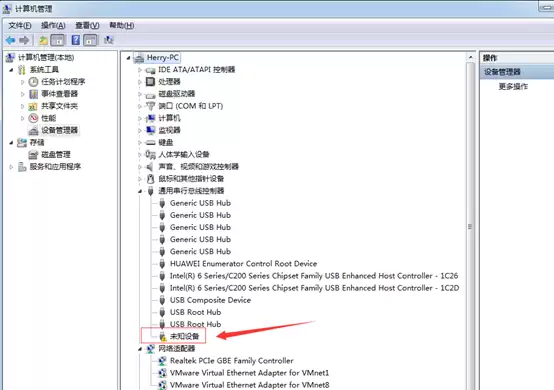Select 计算机管理(本地) root node

[x=46, y=57]
